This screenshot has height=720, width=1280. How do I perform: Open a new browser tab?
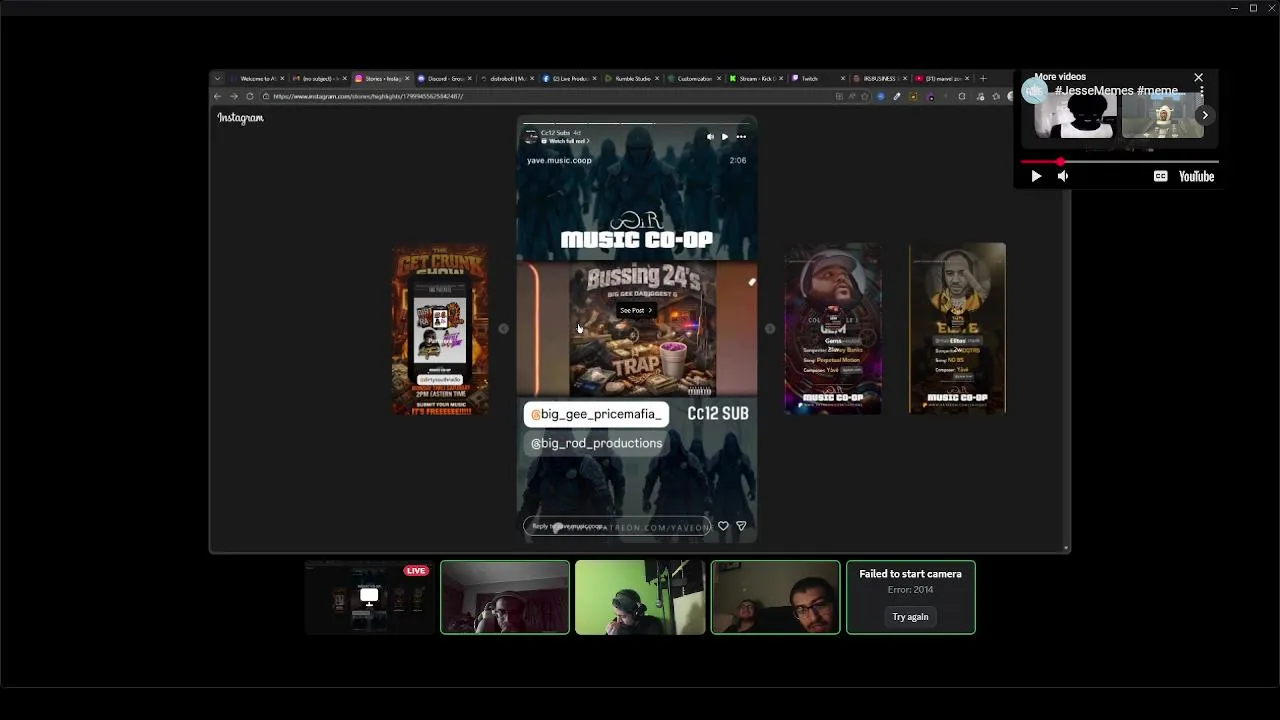click(983, 78)
